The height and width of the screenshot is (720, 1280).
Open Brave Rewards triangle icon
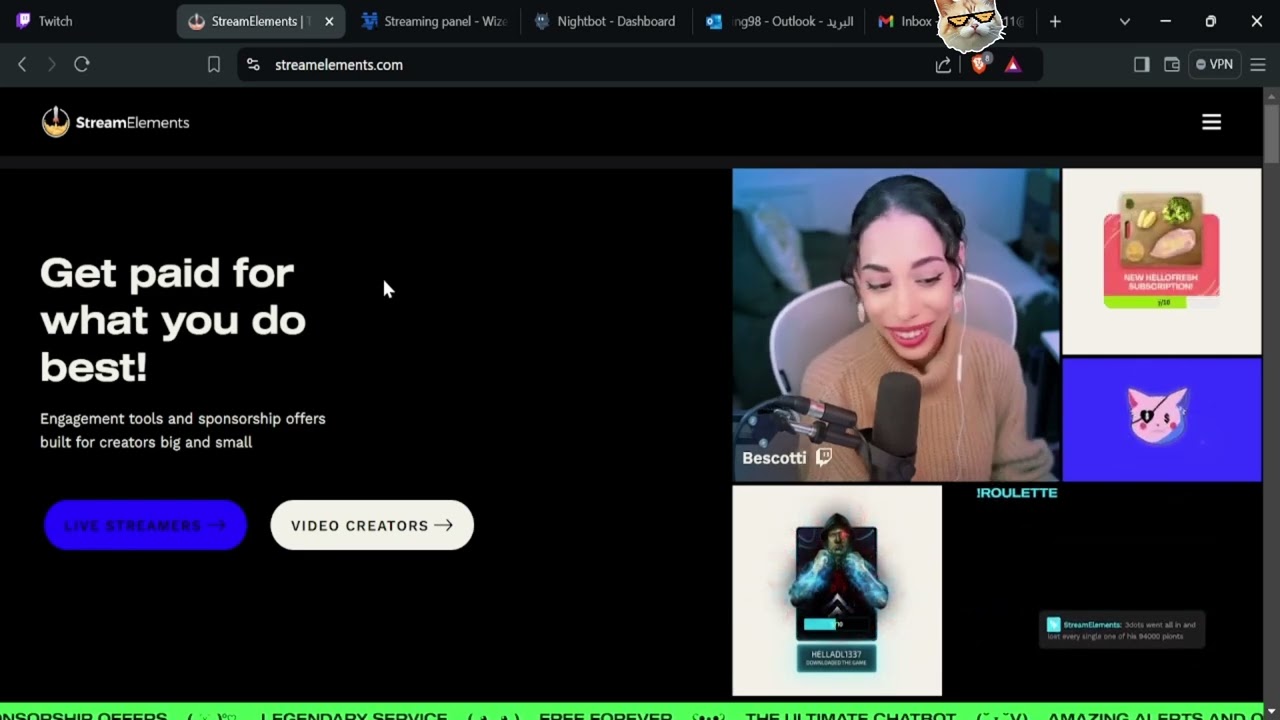pyautogui.click(x=1013, y=64)
